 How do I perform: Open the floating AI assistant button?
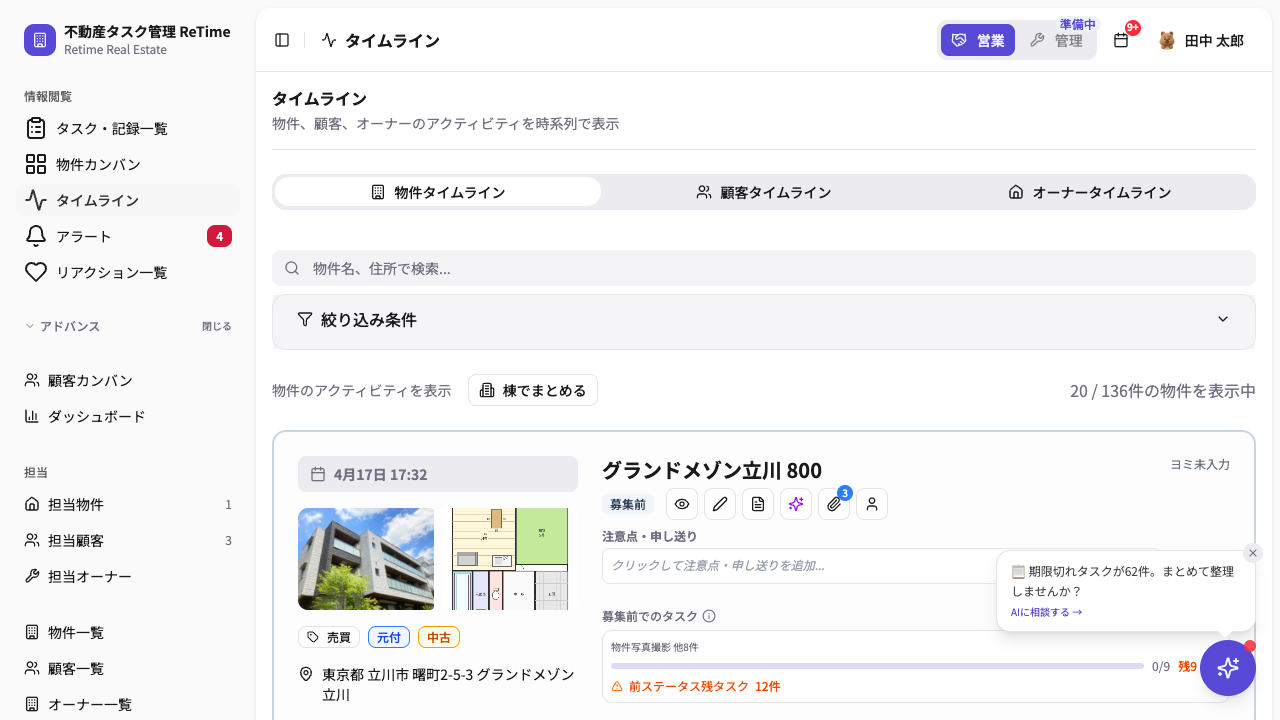point(1228,668)
